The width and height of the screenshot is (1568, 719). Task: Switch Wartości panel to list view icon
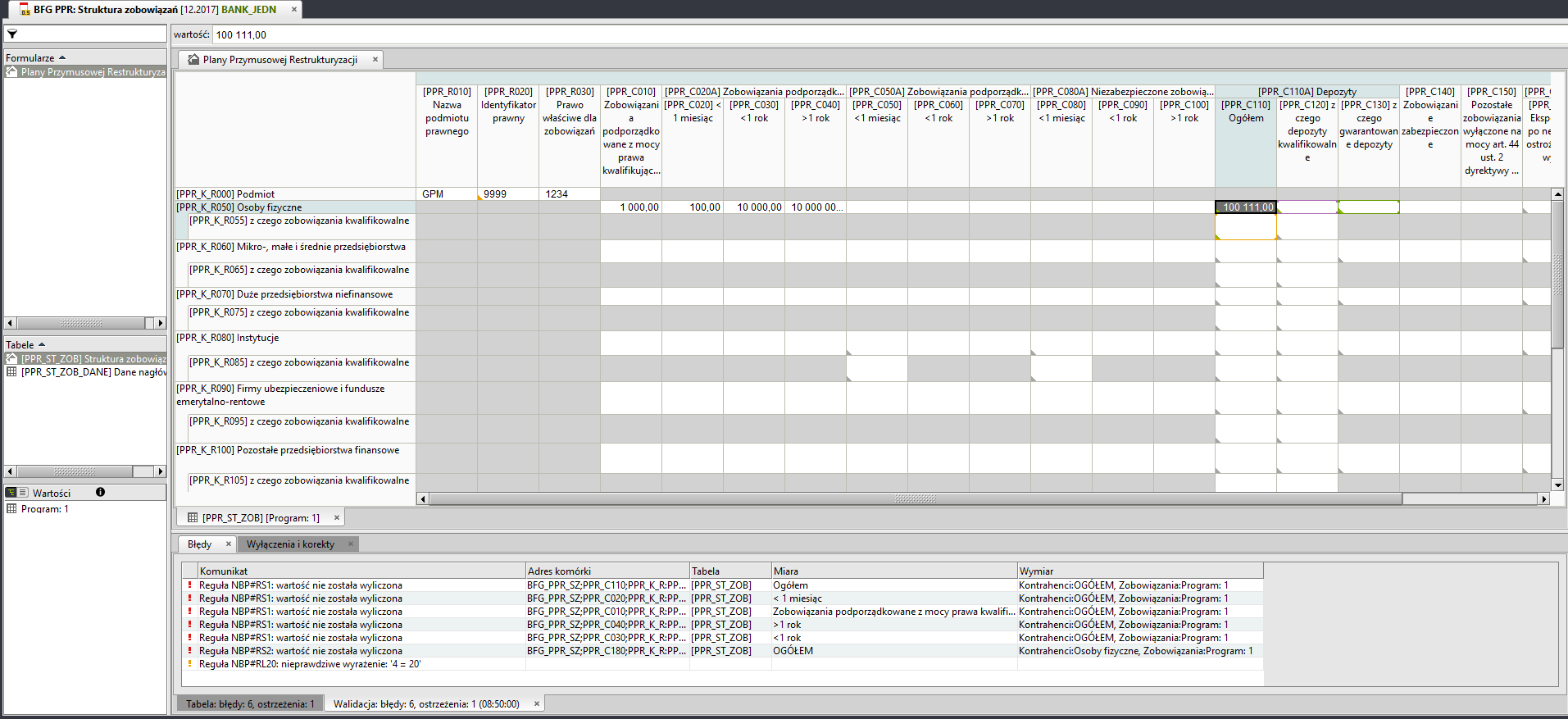tap(24, 493)
